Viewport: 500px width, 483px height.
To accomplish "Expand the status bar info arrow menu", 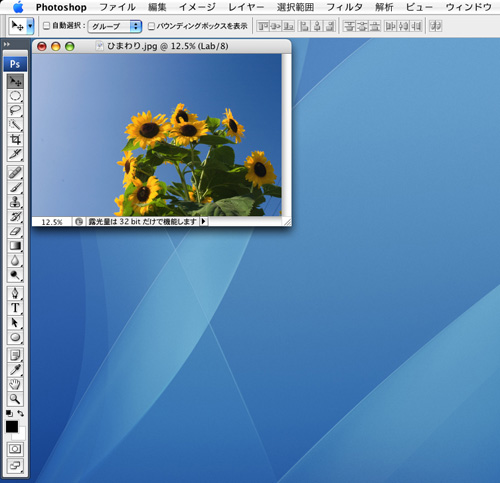I will 204,221.
